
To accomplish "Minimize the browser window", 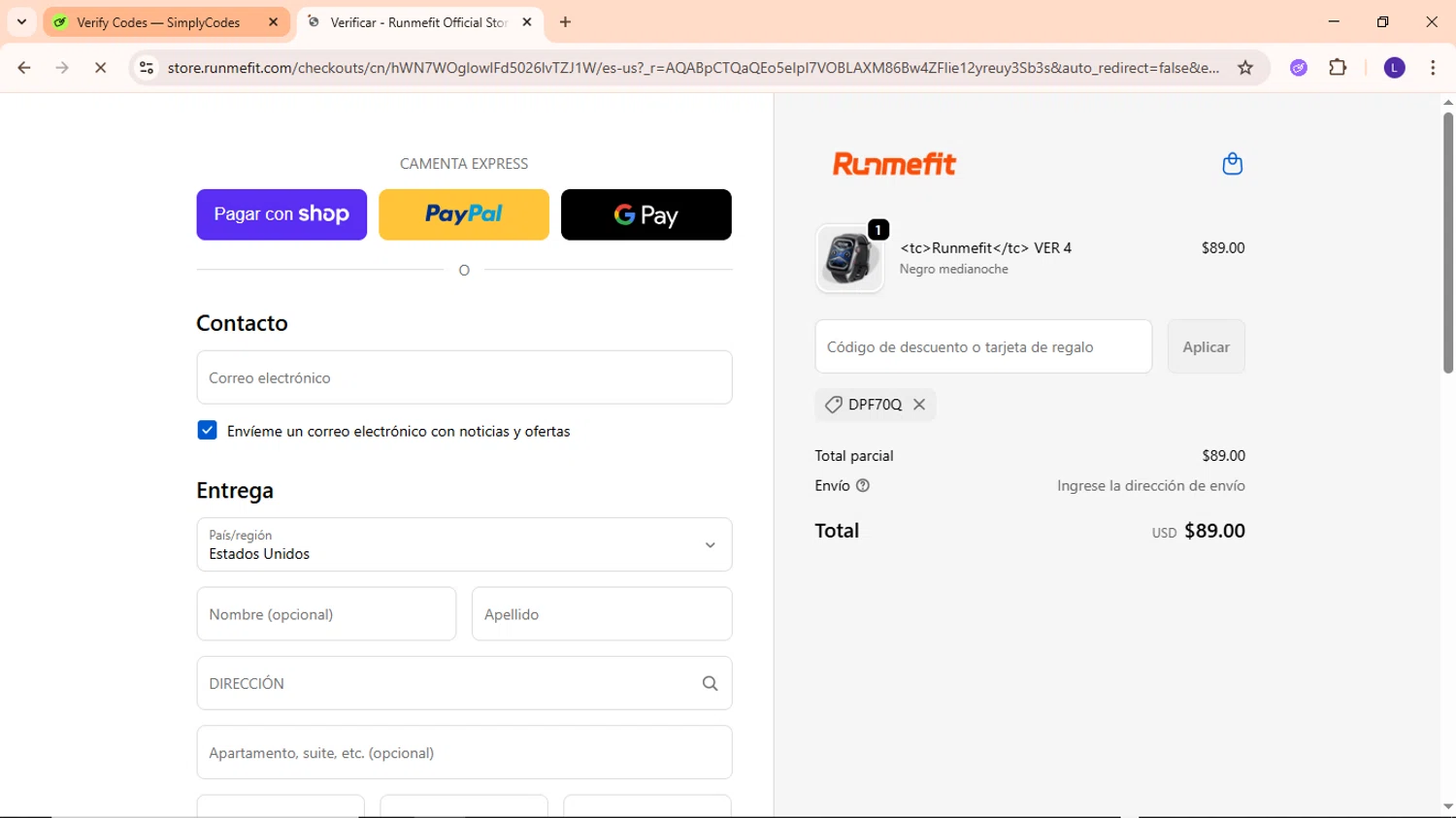I will pos(1334,21).
